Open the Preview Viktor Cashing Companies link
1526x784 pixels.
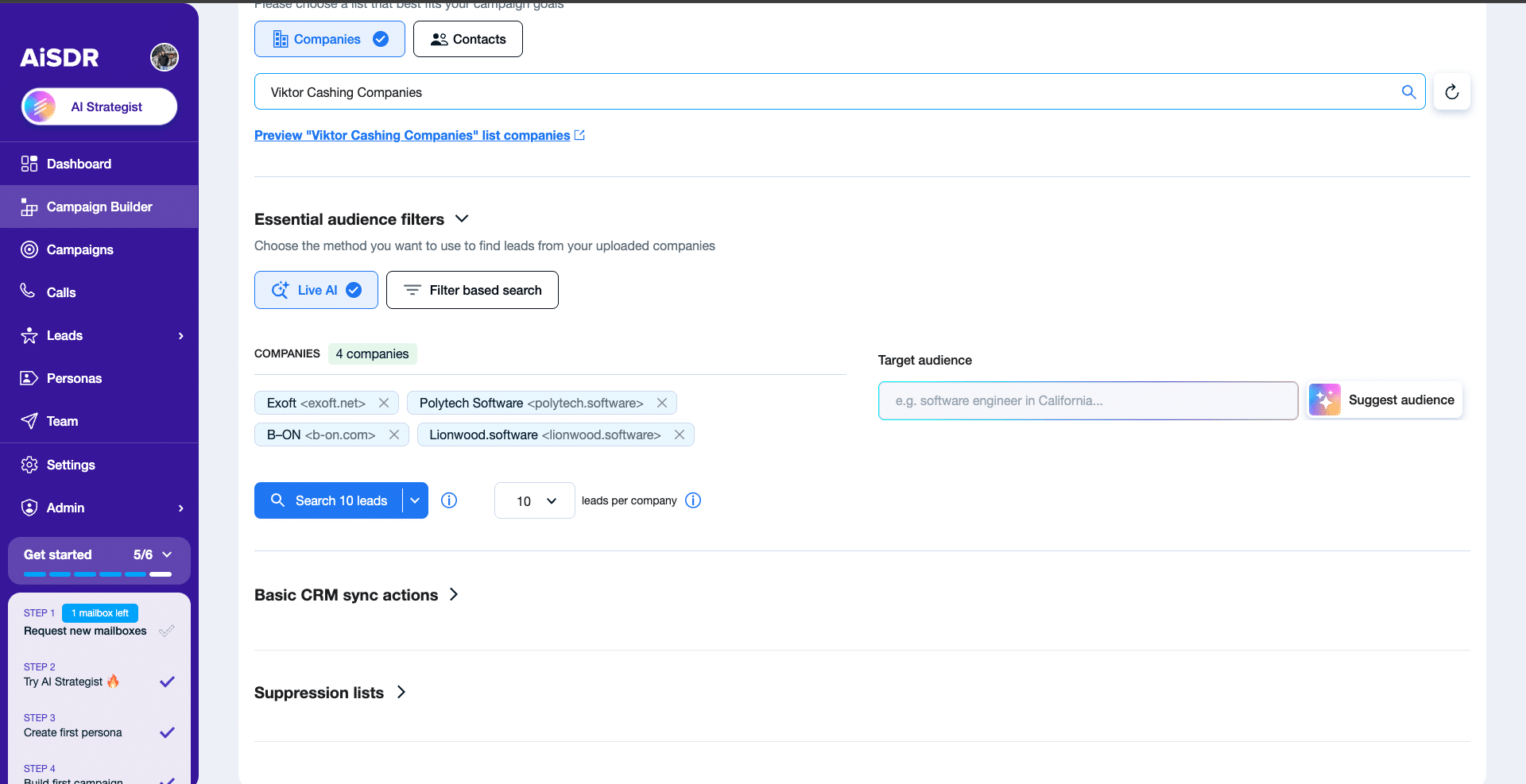[412, 135]
